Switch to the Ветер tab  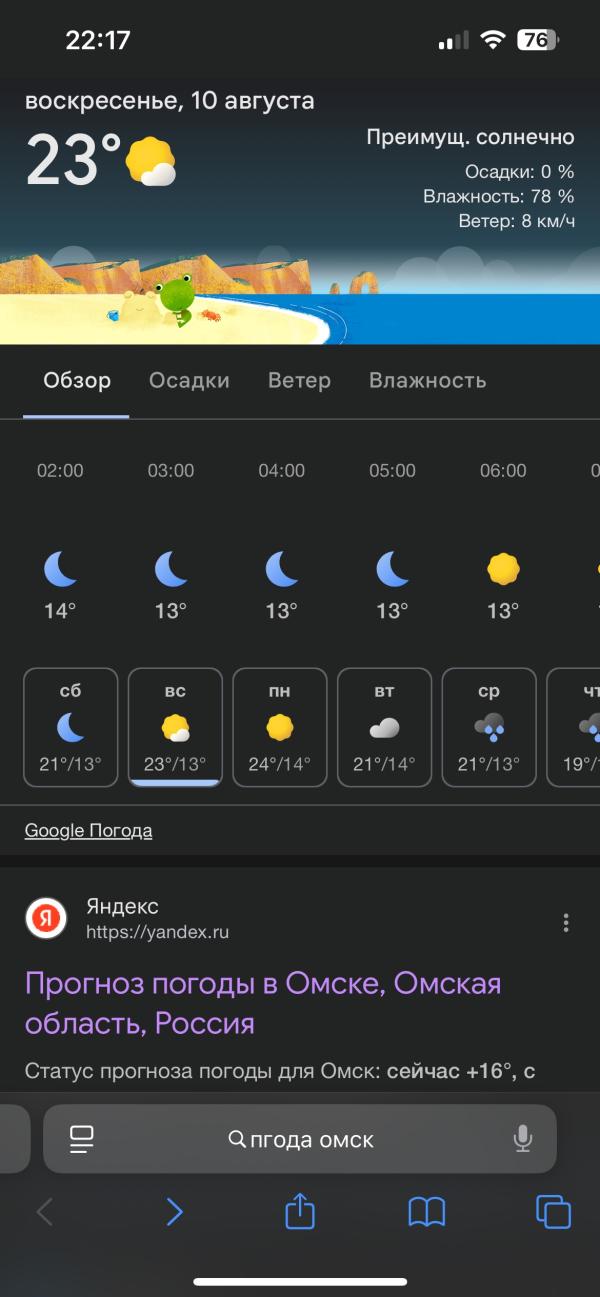299,380
